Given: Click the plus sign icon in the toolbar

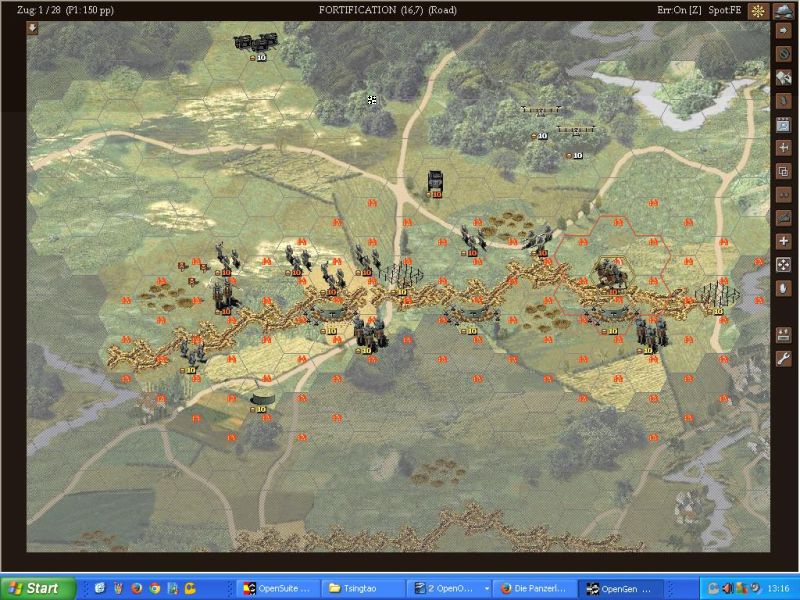Looking at the screenshot, I should pos(783,241).
